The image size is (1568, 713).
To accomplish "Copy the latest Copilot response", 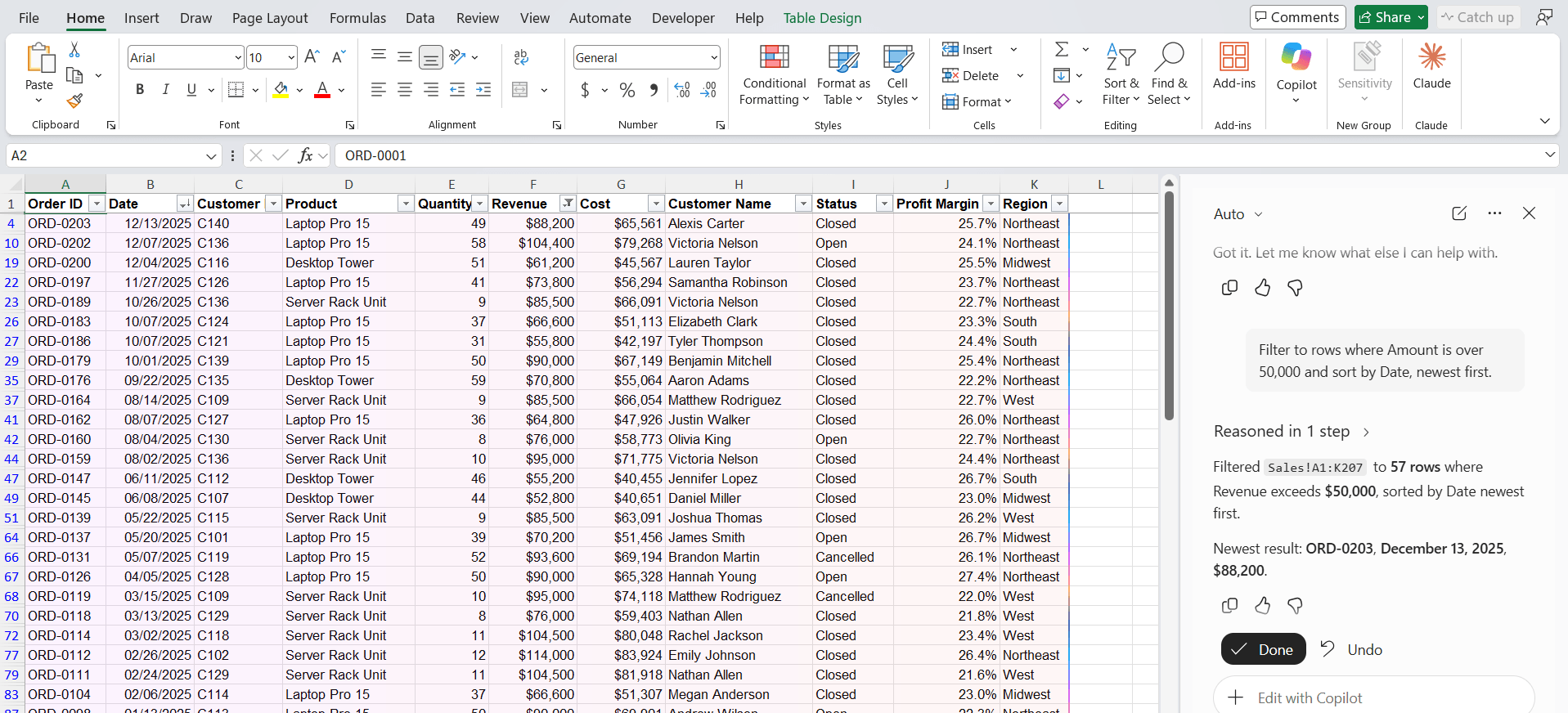I will [1229, 605].
